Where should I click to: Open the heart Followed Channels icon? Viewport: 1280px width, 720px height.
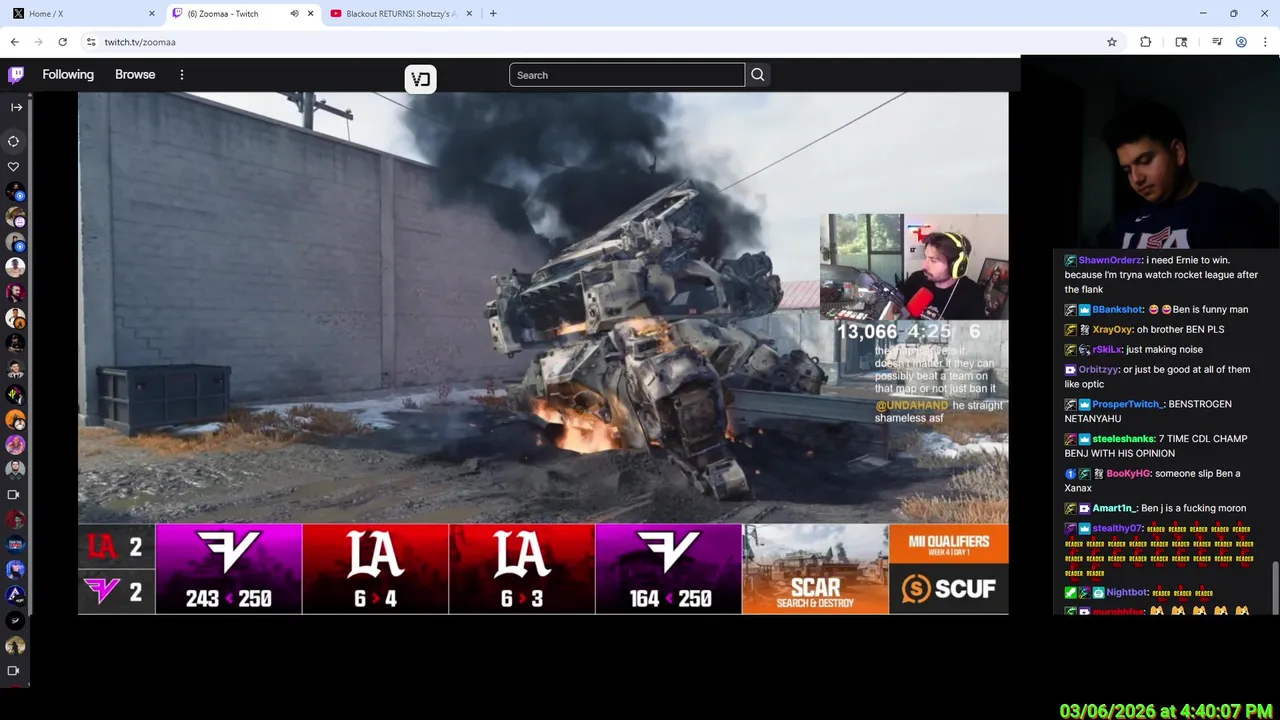click(x=14, y=167)
